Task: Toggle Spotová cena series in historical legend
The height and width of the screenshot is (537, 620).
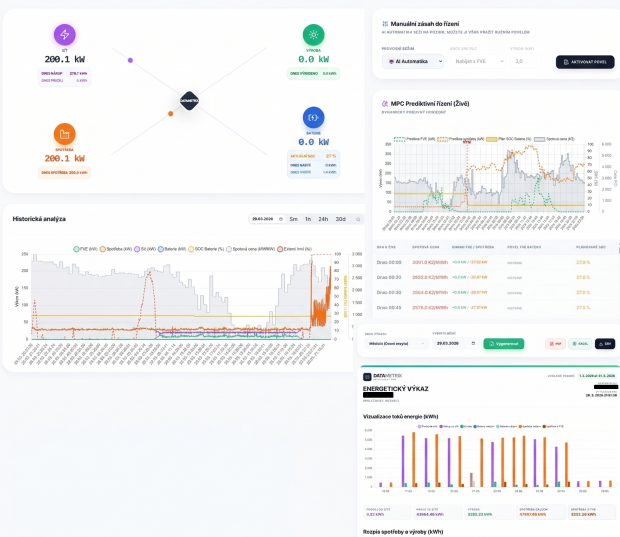Action: tap(251, 249)
